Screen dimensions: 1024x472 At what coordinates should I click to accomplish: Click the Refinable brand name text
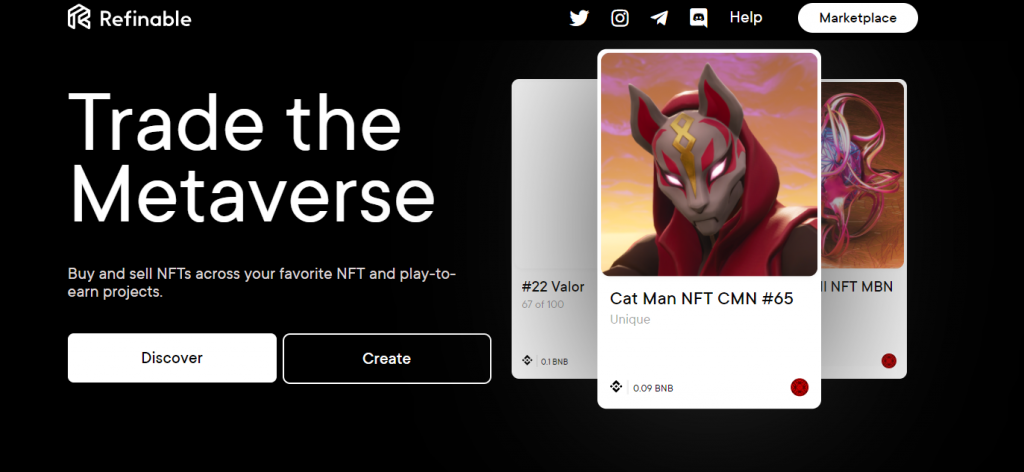(146, 18)
